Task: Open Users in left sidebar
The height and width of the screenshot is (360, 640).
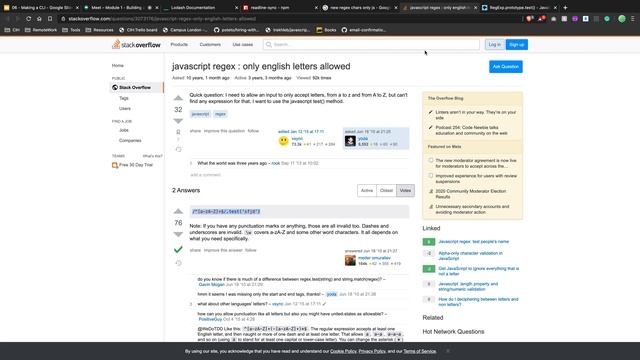Action: tap(125, 109)
